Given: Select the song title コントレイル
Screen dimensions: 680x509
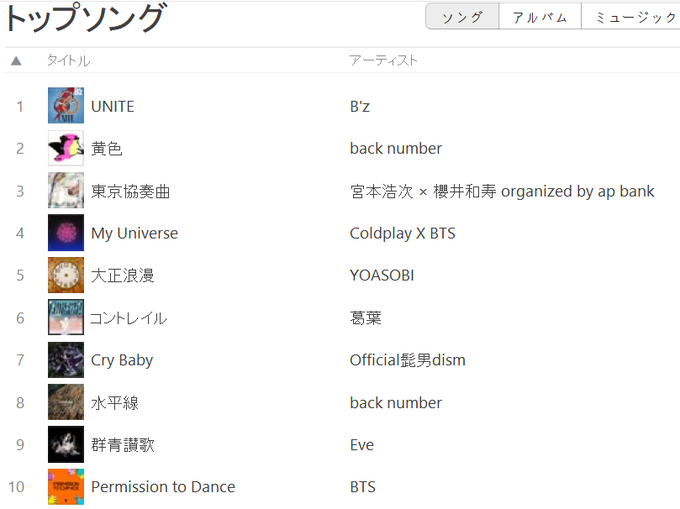Looking at the screenshot, I should 128,318.
